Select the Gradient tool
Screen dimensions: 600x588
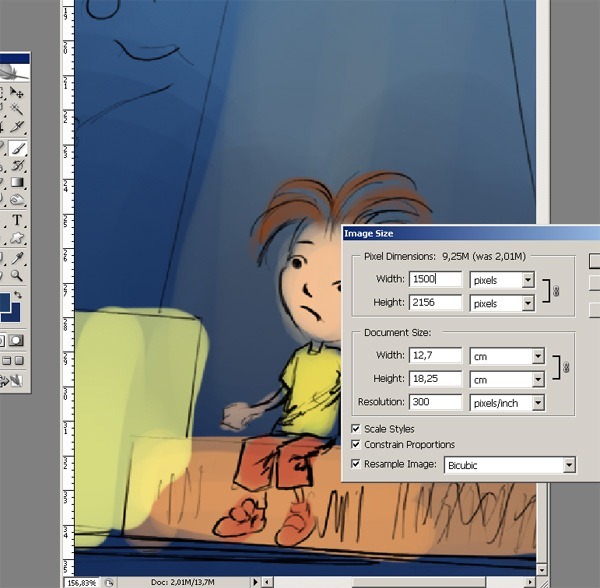tap(18, 183)
